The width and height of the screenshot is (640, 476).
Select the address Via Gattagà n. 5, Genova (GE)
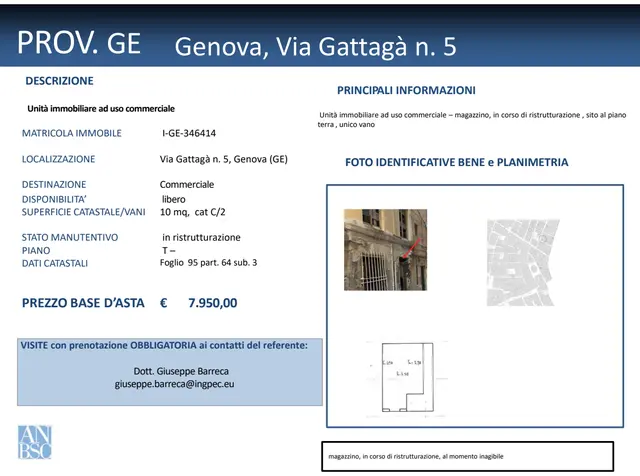click(x=224, y=159)
